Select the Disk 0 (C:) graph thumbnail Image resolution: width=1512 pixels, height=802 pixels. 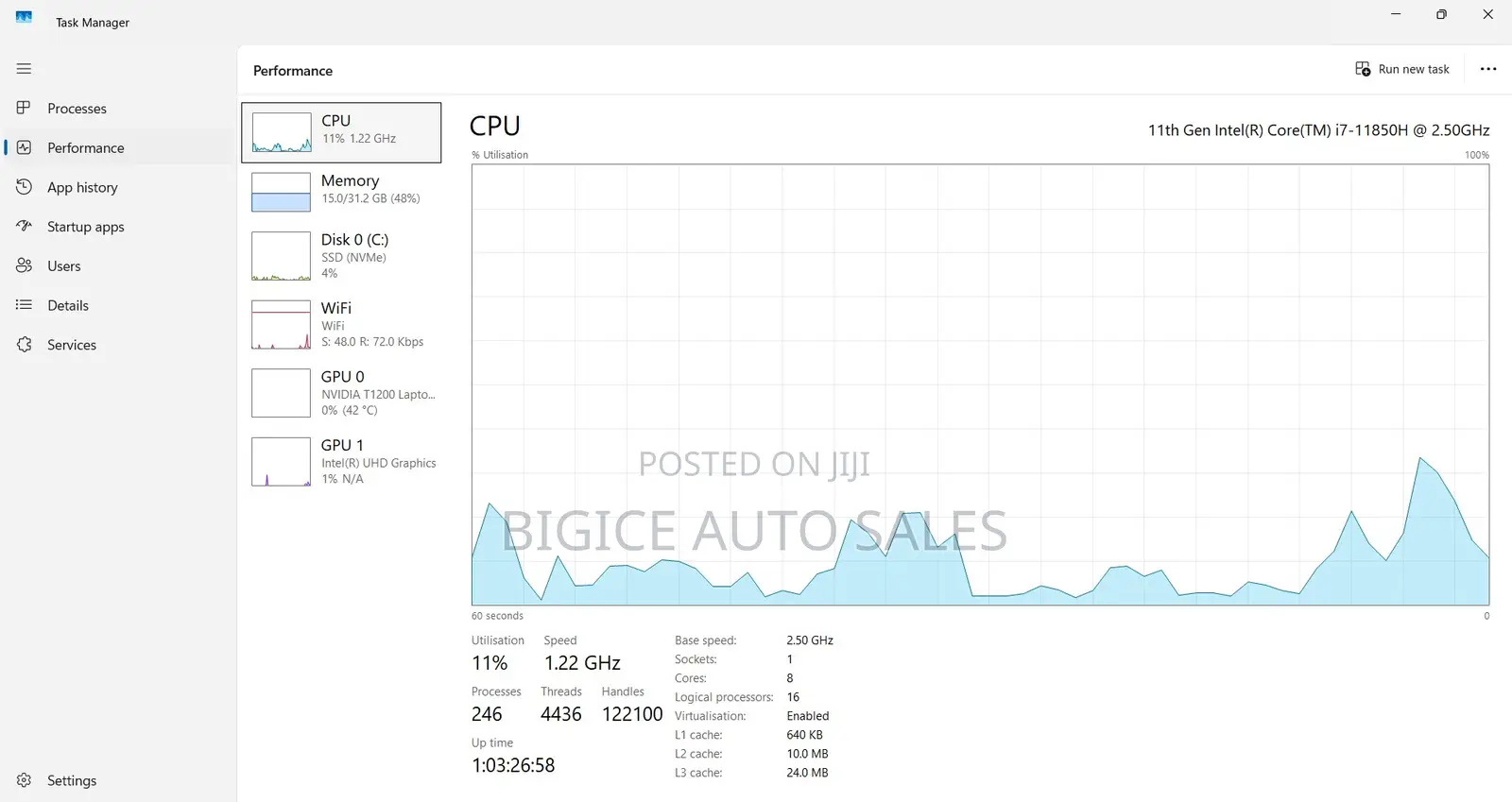click(x=281, y=256)
